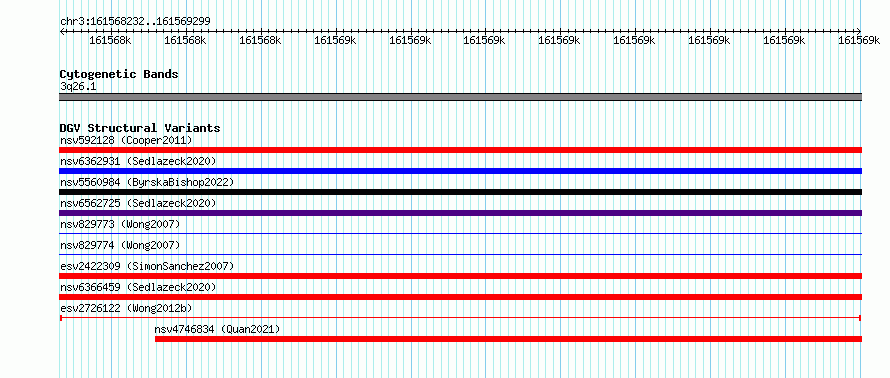Click the black nsv5560984 variant bar
This screenshot has height=378, width=890.
(460, 192)
